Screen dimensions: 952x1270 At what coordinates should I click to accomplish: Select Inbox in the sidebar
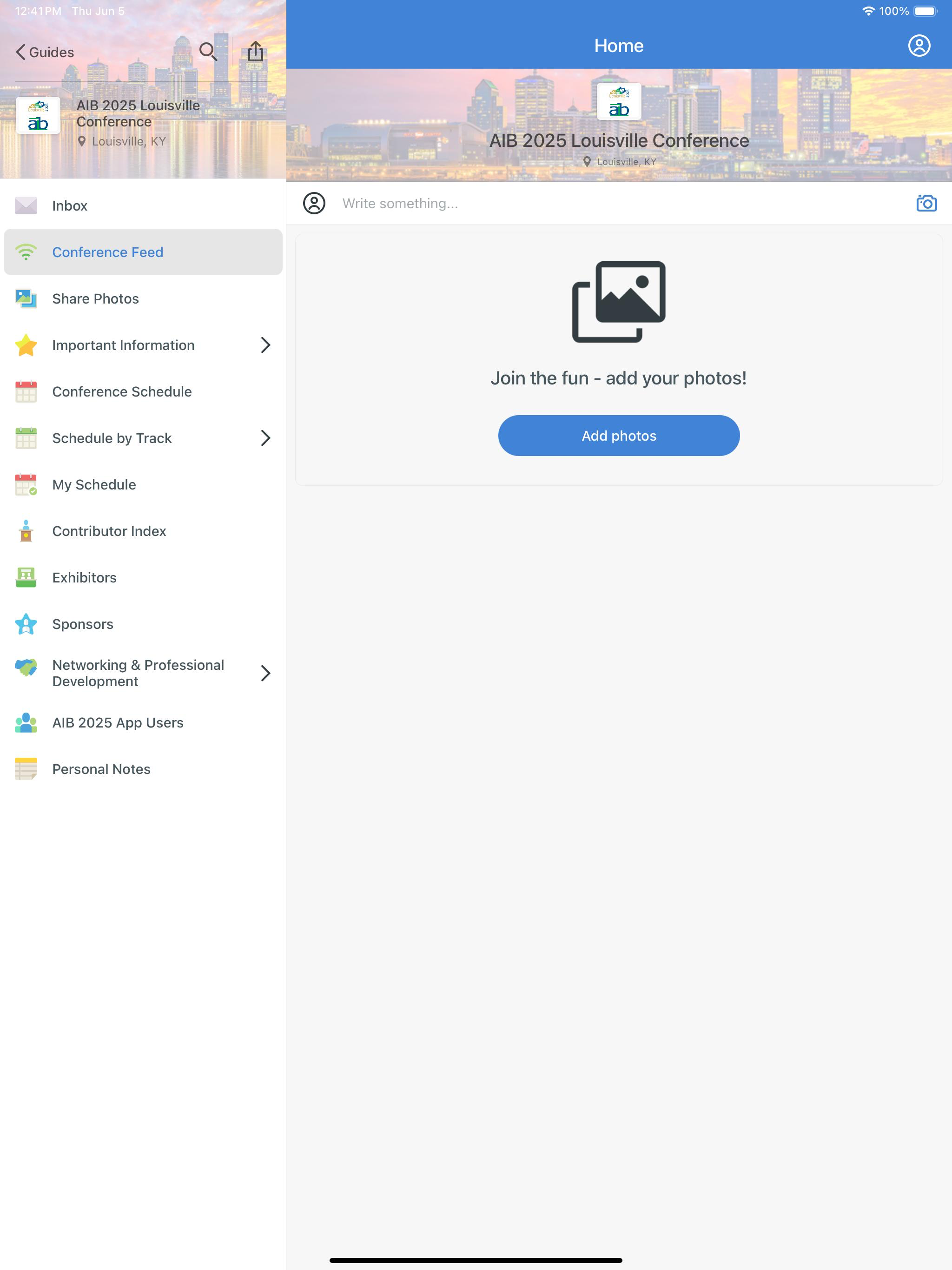[x=143, y=205]
